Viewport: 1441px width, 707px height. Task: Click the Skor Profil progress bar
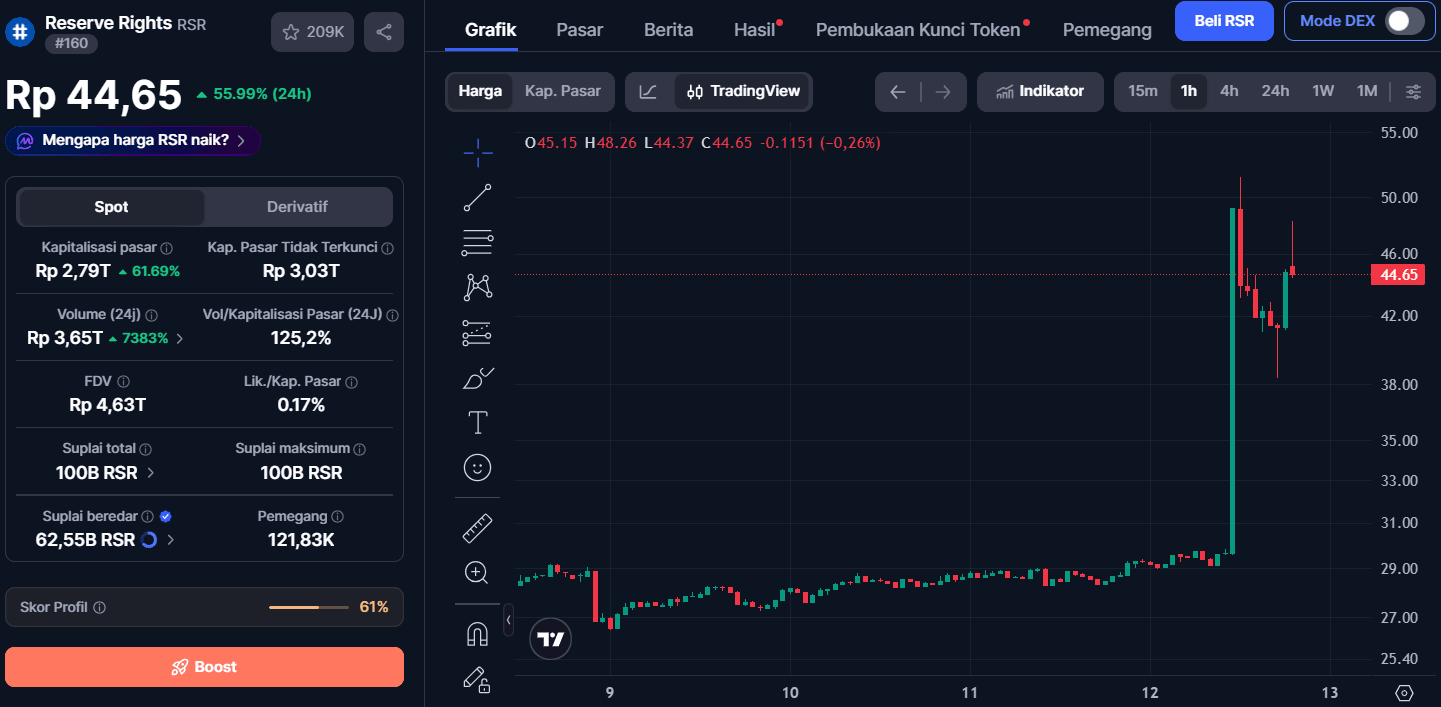[x=309, y=607]
